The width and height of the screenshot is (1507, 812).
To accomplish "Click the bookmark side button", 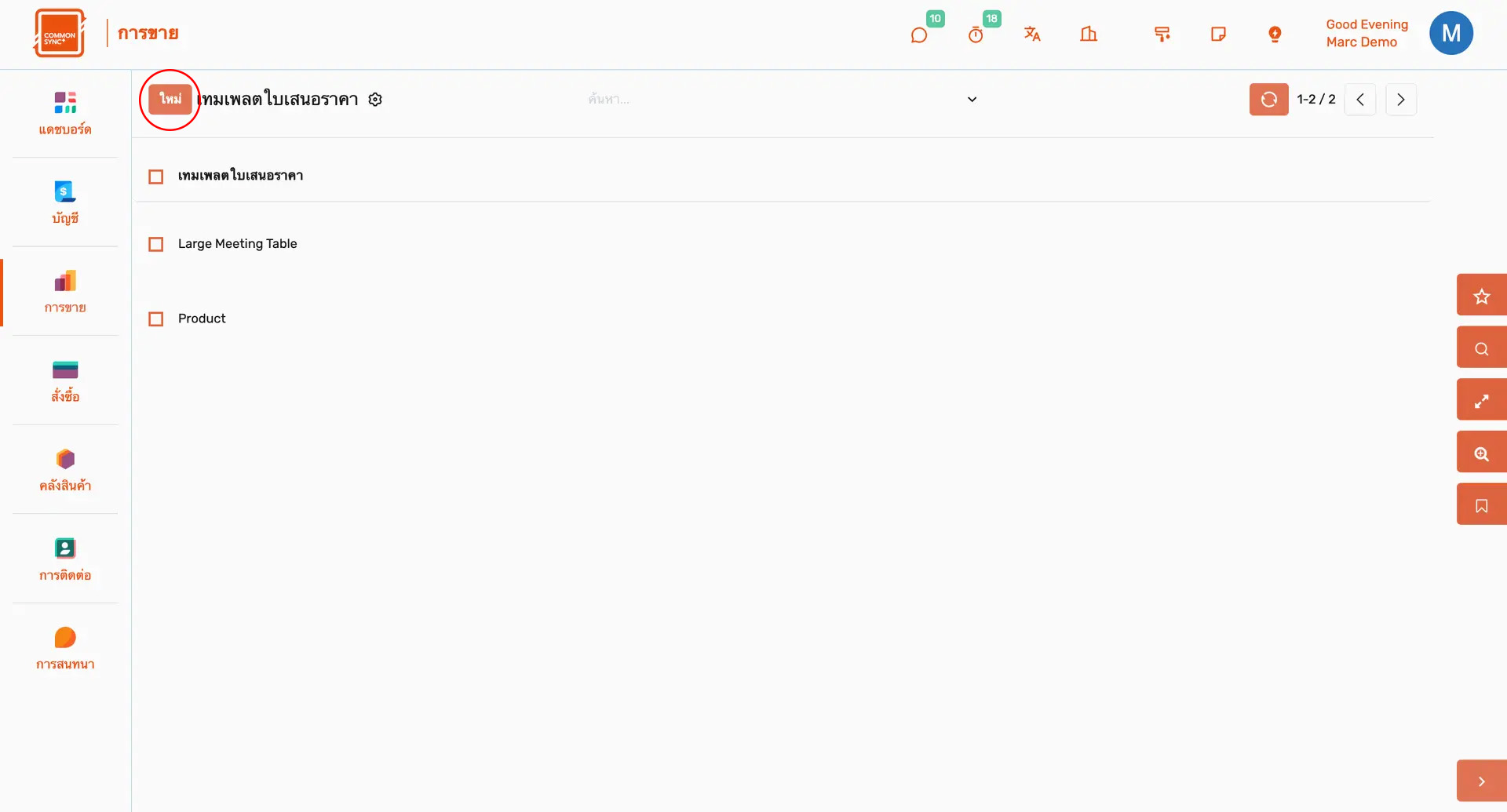I will point(1481,505).
